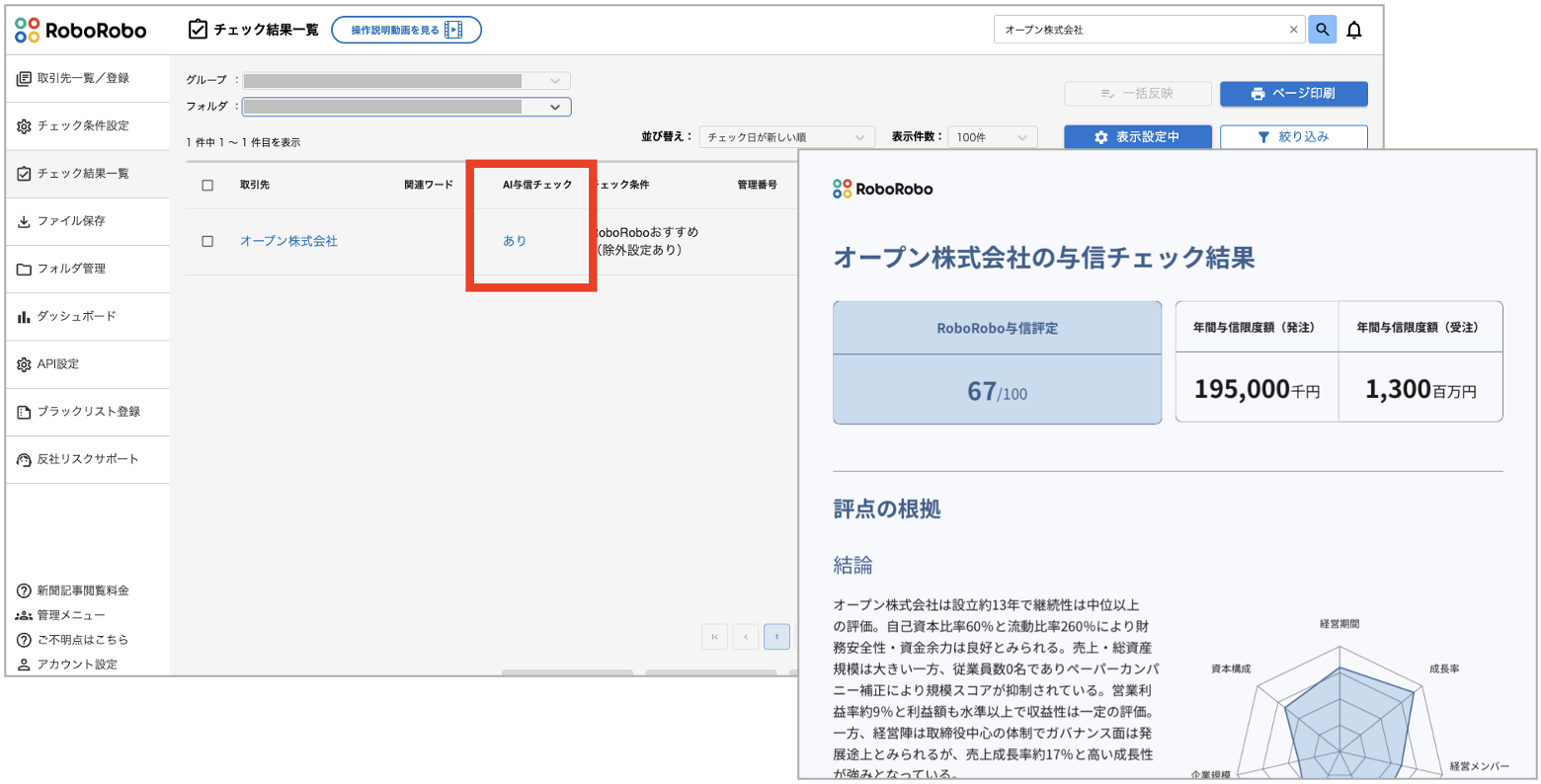Click the 表示設定中 button
The image size is (1541, 784).
pyautogui.click(x=1138, y=137)
